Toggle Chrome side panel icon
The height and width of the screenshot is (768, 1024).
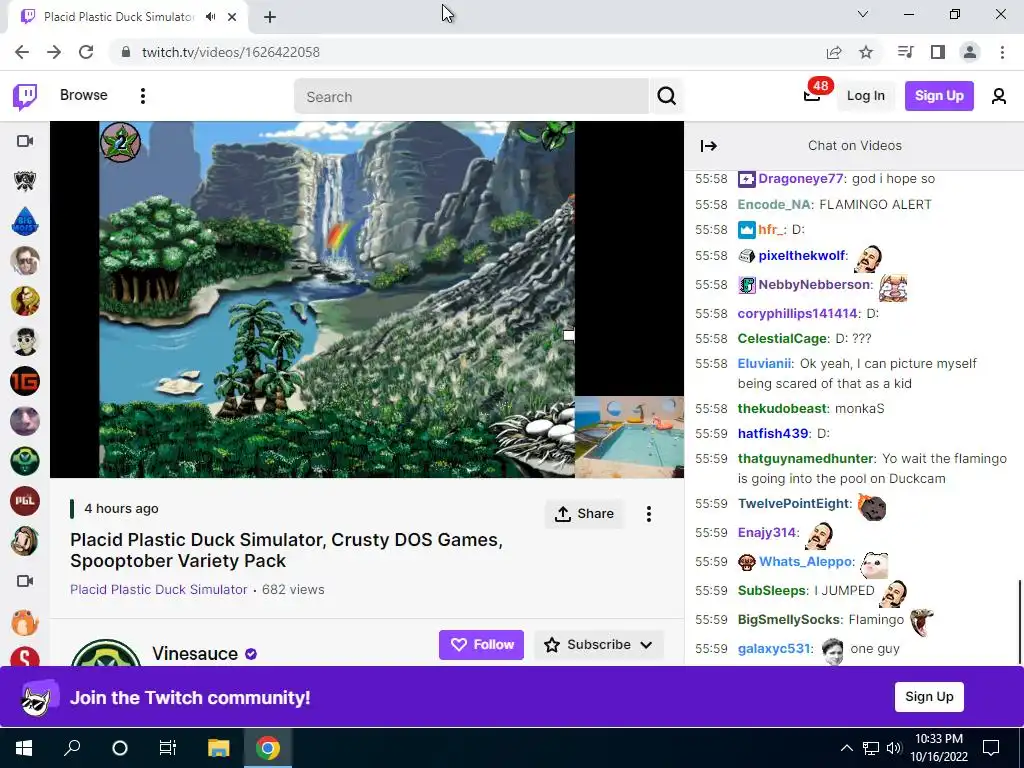coord(938,52)
